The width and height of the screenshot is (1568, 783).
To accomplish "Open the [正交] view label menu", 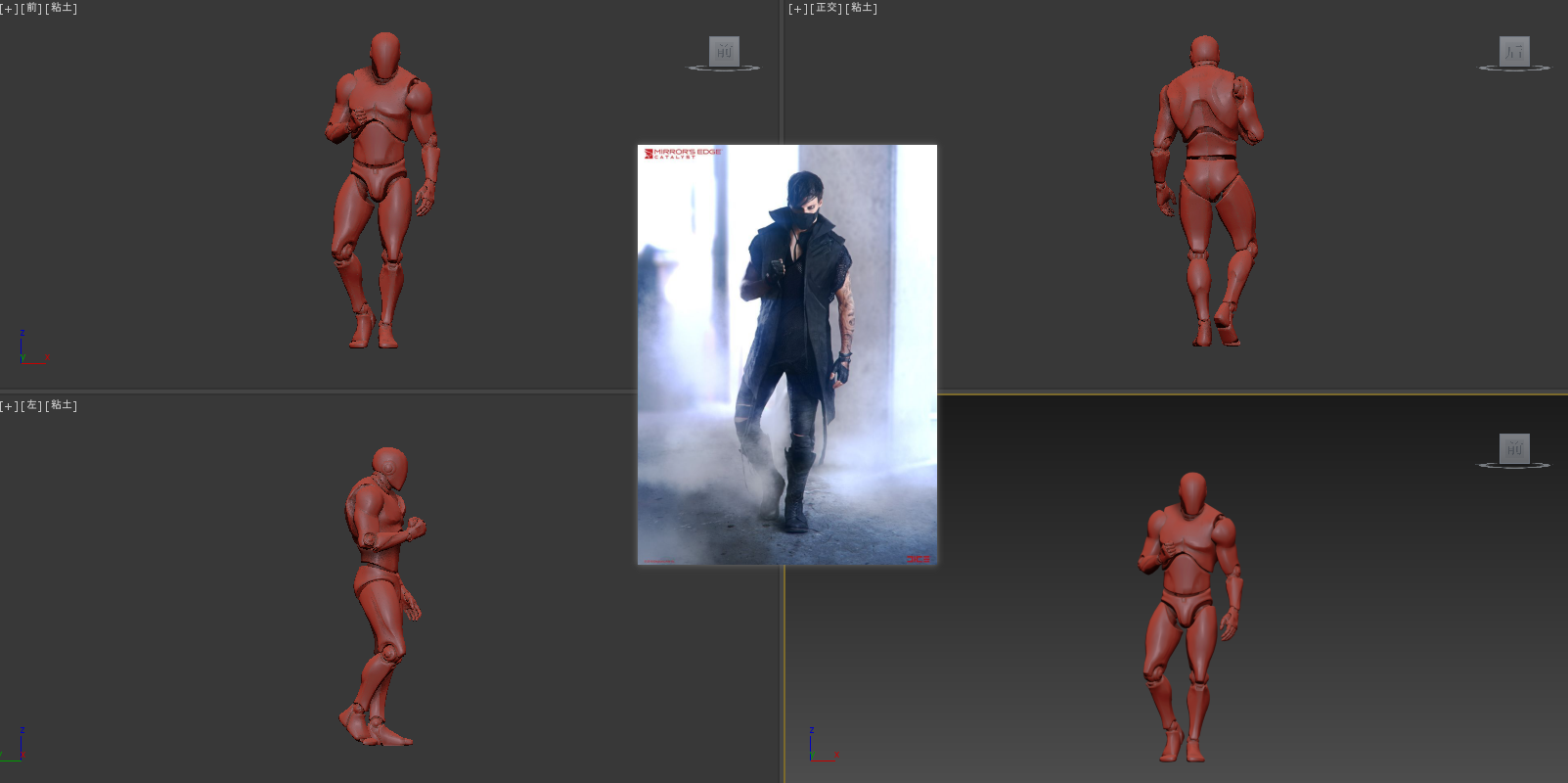I will [827, 8].
